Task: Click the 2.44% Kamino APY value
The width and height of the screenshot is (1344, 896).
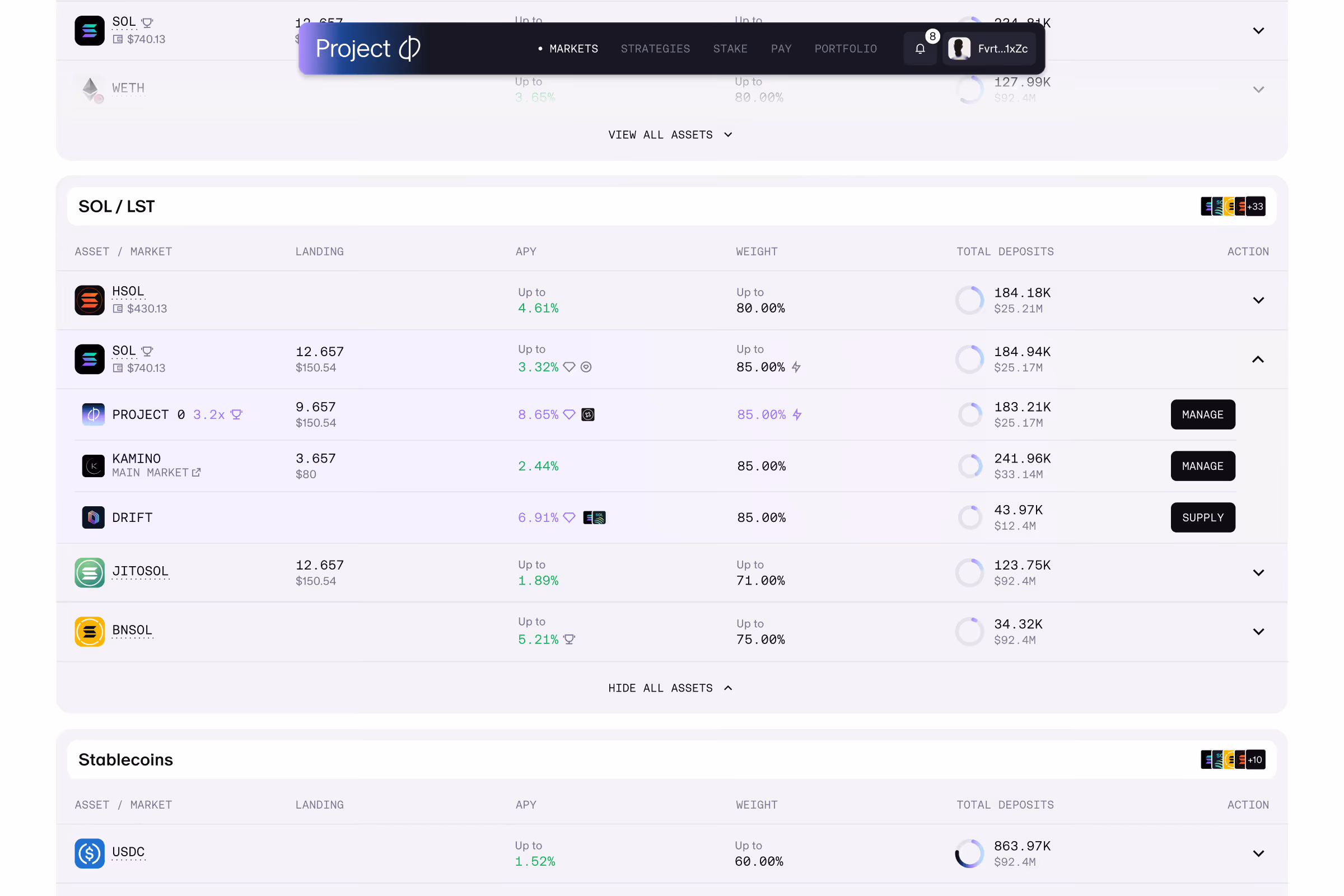Action: pos(538,466)
